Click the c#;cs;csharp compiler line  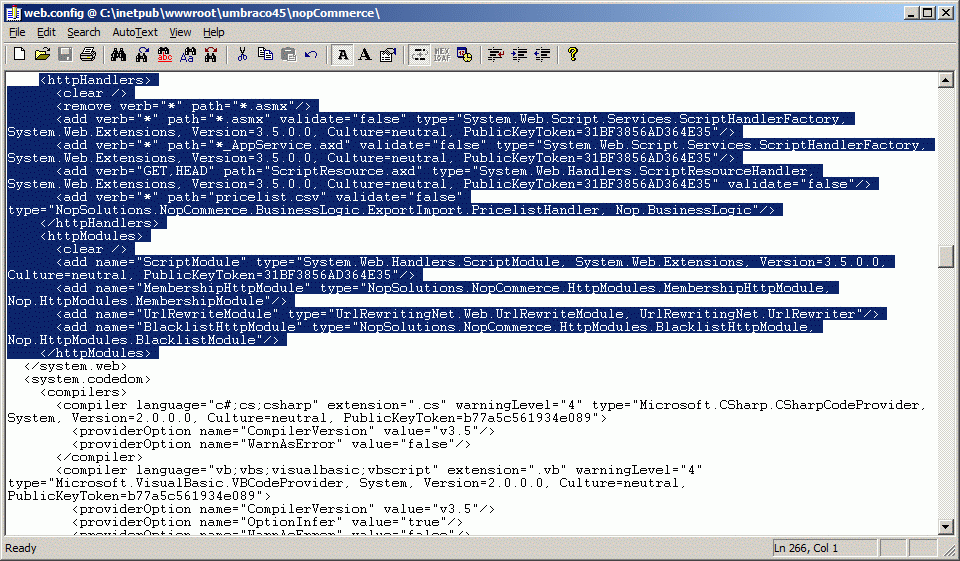click(x=491, y=405)
